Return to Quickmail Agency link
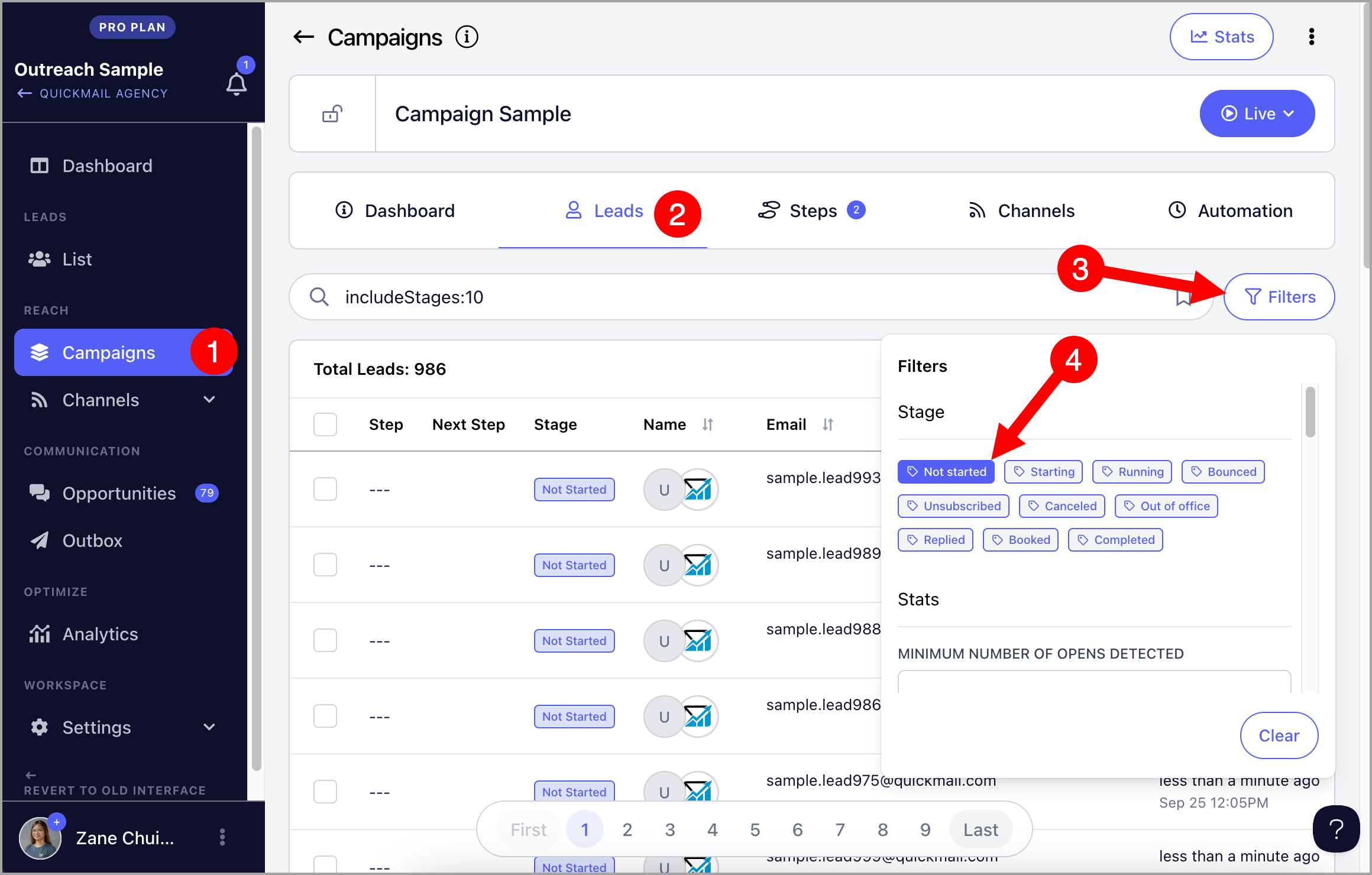The height and width of the screenshot is (875, 1372). tap(92, 93)
